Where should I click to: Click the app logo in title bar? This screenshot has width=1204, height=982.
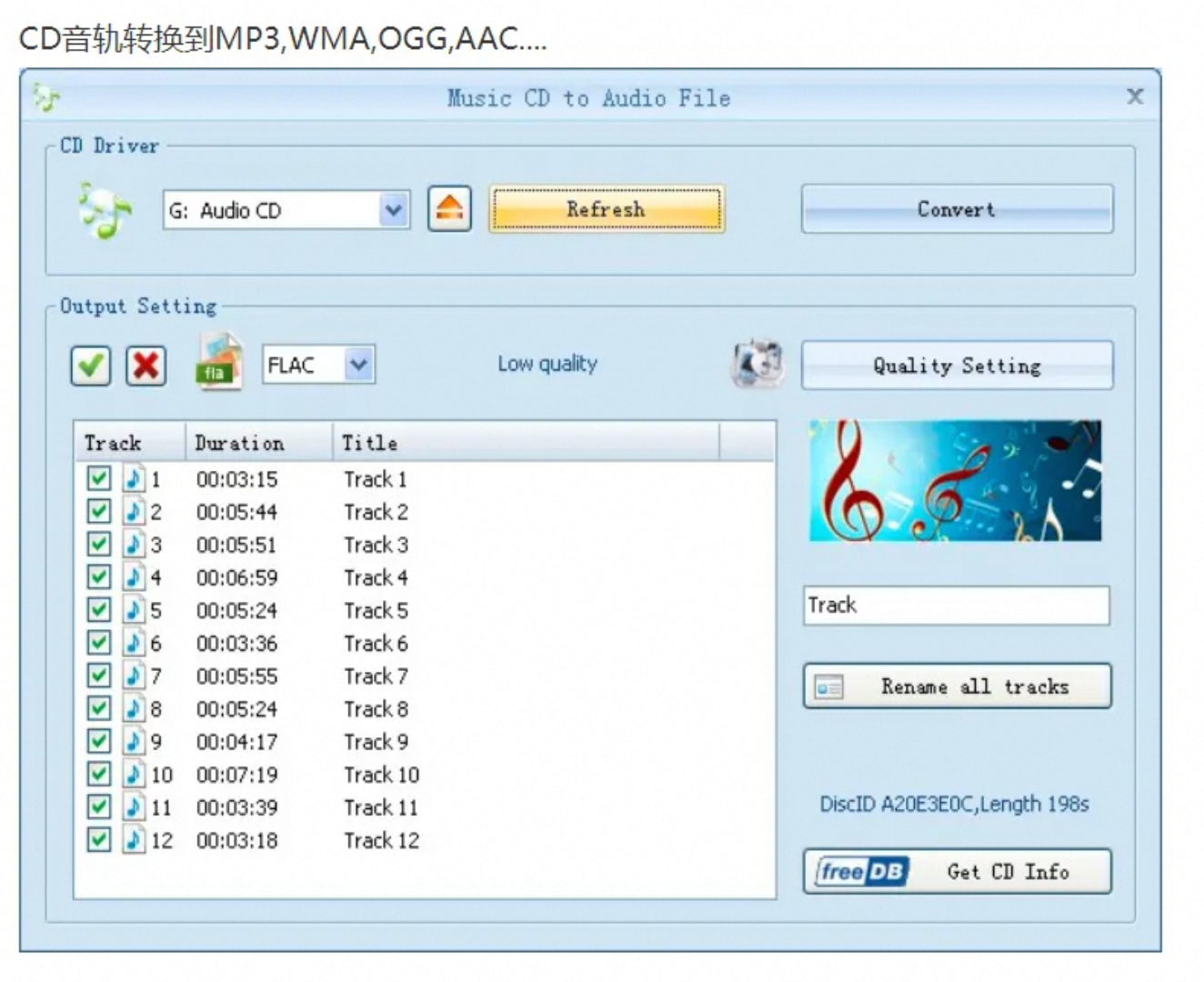[46, 96]
